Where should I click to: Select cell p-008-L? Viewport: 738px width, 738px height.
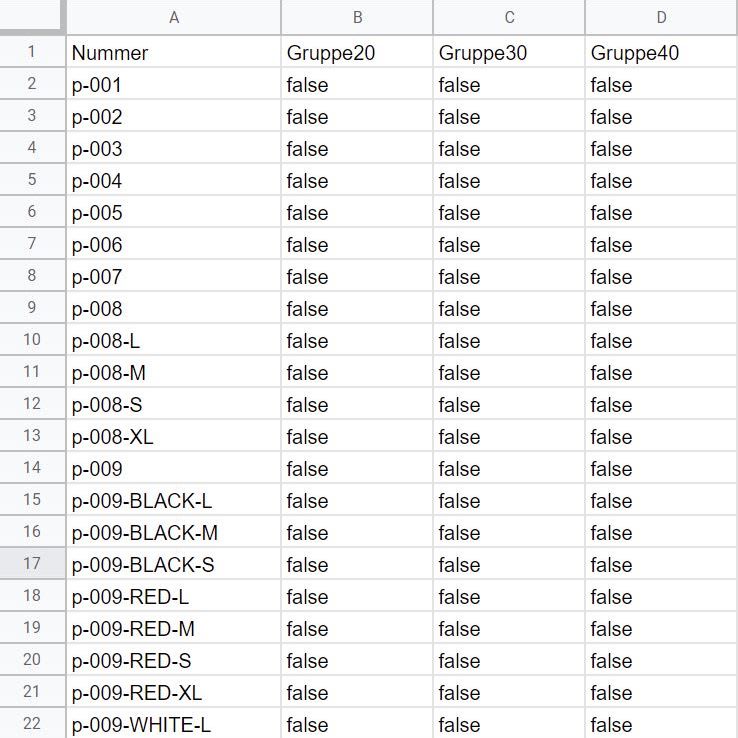point(174,340)
